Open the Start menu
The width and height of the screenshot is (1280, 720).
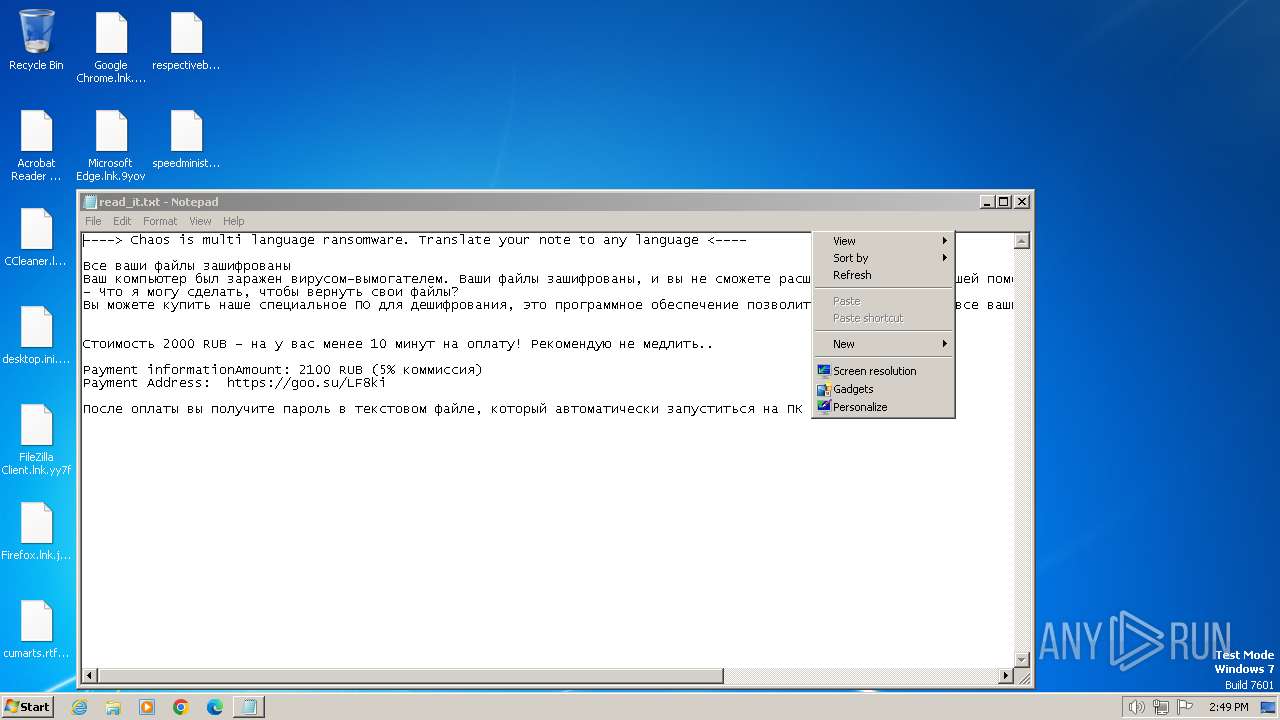[28, 707]
